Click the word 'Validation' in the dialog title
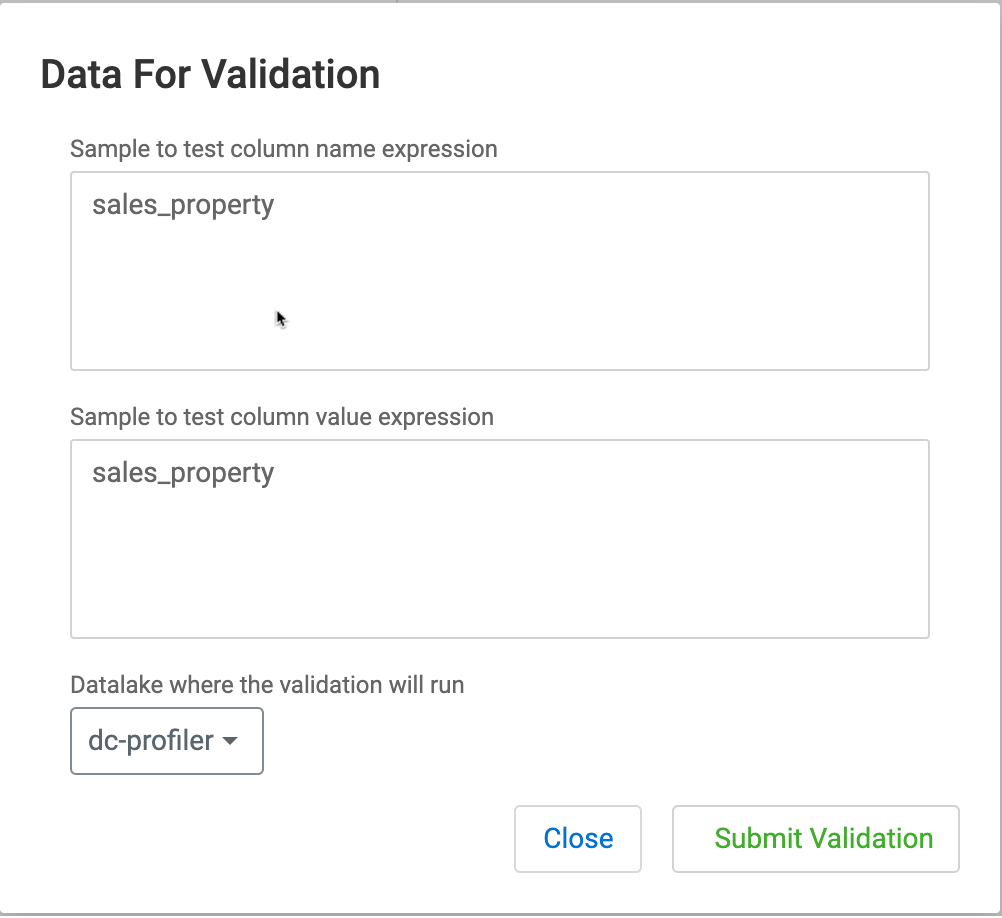 [x=290, y=75]
